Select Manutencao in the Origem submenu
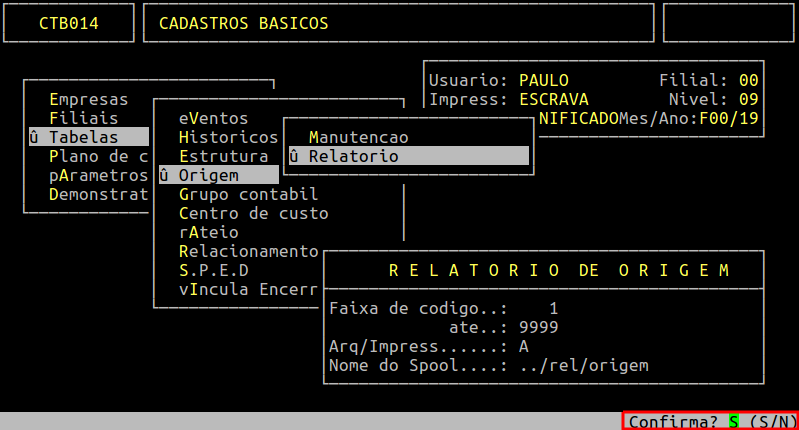Image resolution: width=799 pixels, height=430 pixels. [358, 137]
